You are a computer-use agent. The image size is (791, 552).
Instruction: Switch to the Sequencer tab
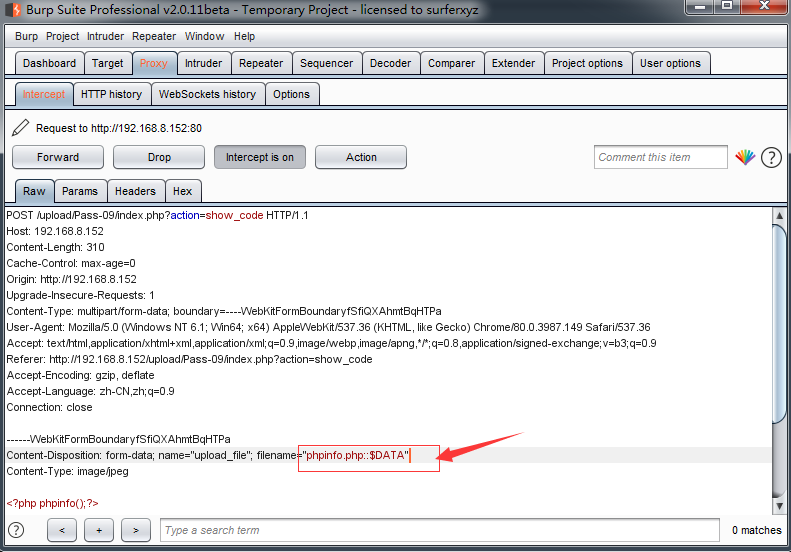tap(326, 64)
